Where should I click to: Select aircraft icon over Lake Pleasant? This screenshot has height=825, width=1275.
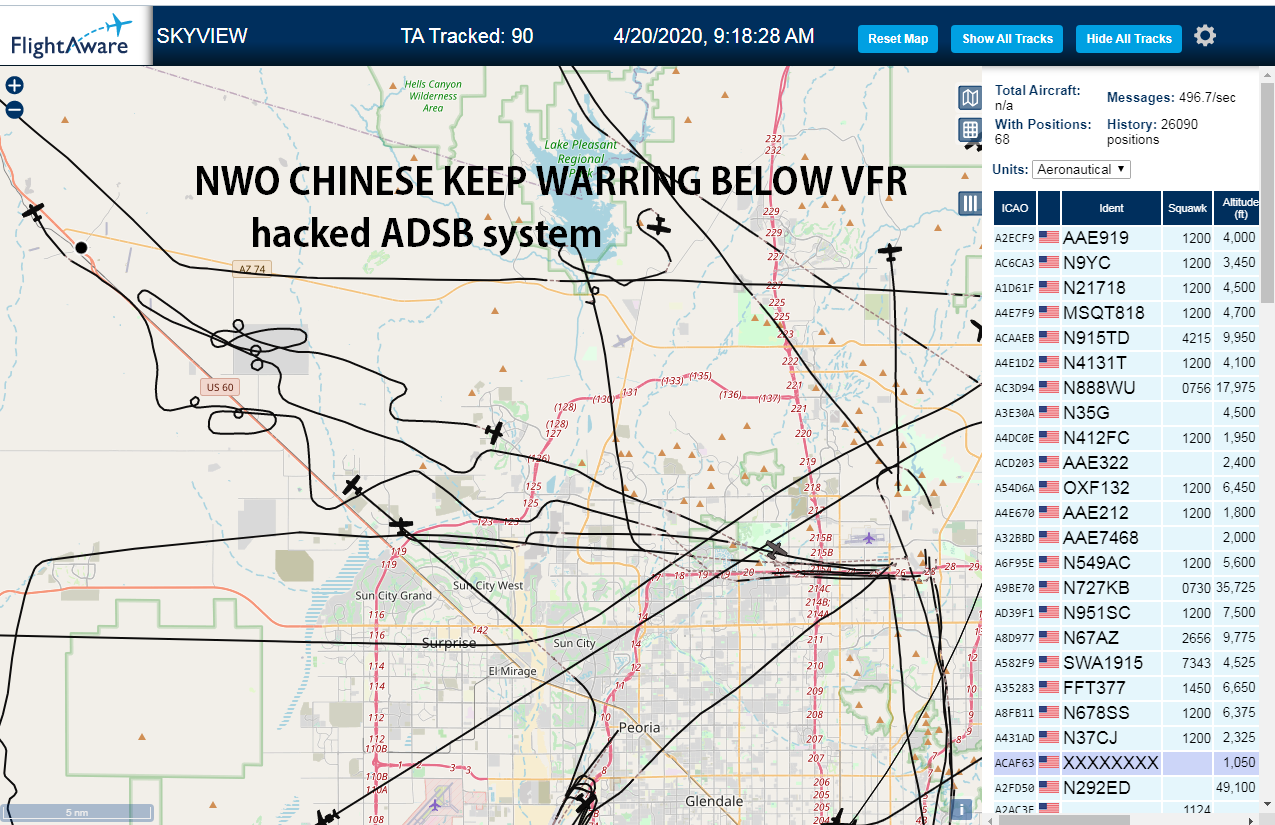(658, 225)
